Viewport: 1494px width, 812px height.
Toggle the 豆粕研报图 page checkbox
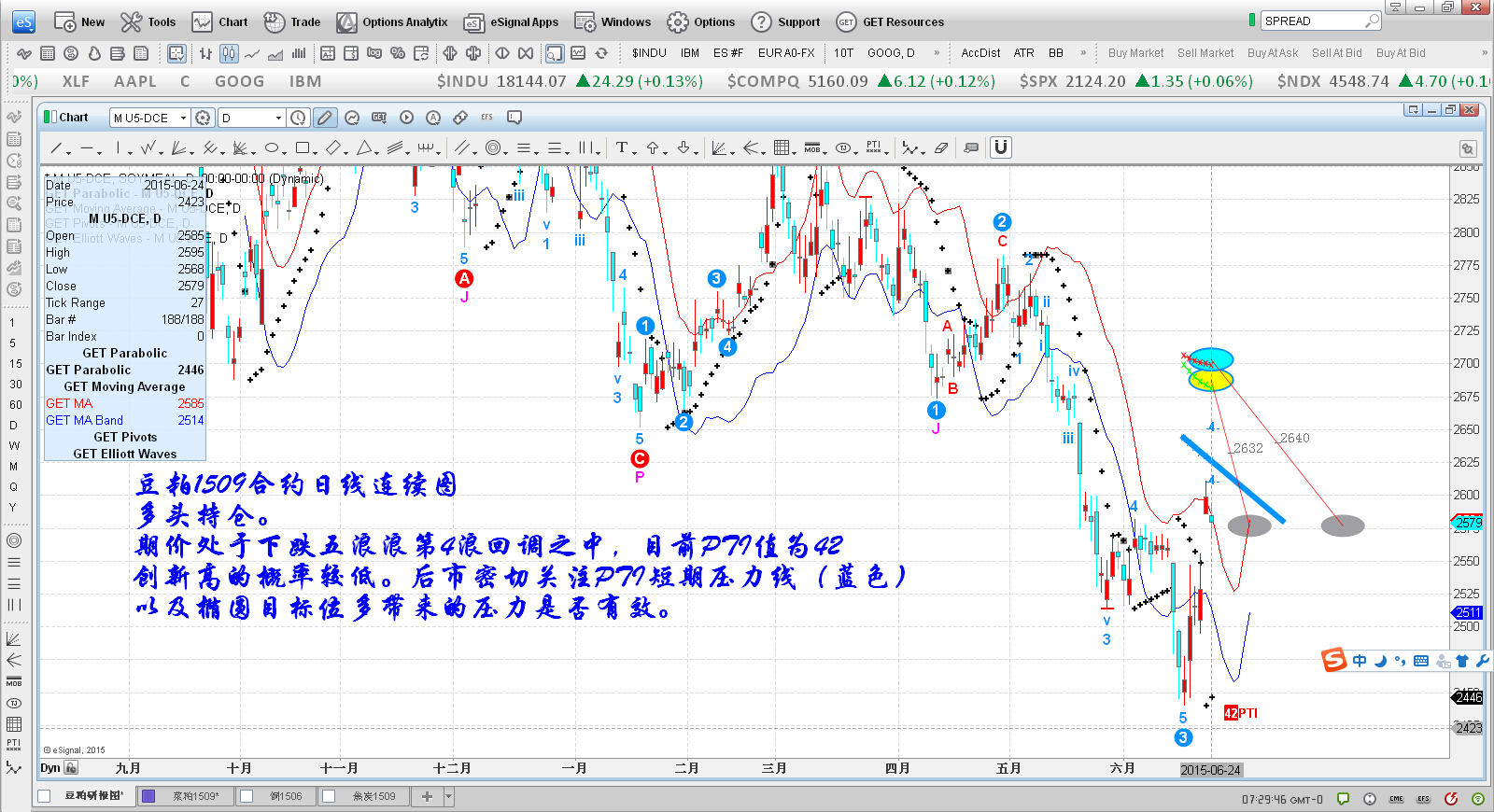coord(44,796)
